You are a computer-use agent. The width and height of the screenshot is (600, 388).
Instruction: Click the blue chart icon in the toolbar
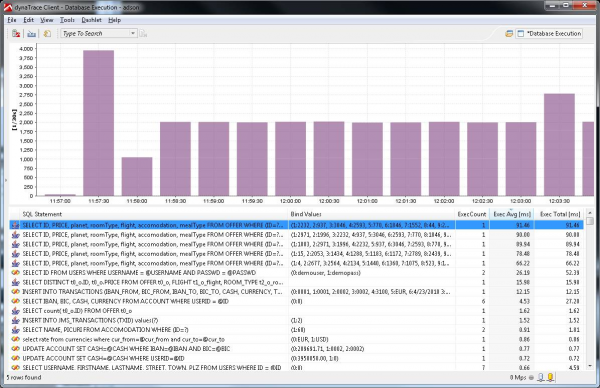tap(31, 34)
